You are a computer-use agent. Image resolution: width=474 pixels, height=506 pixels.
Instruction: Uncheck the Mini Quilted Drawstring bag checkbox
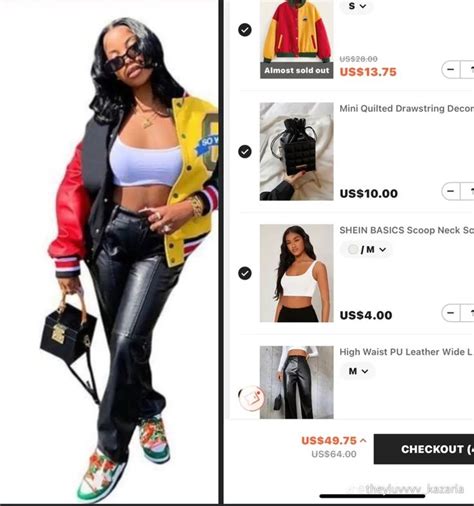245,151
